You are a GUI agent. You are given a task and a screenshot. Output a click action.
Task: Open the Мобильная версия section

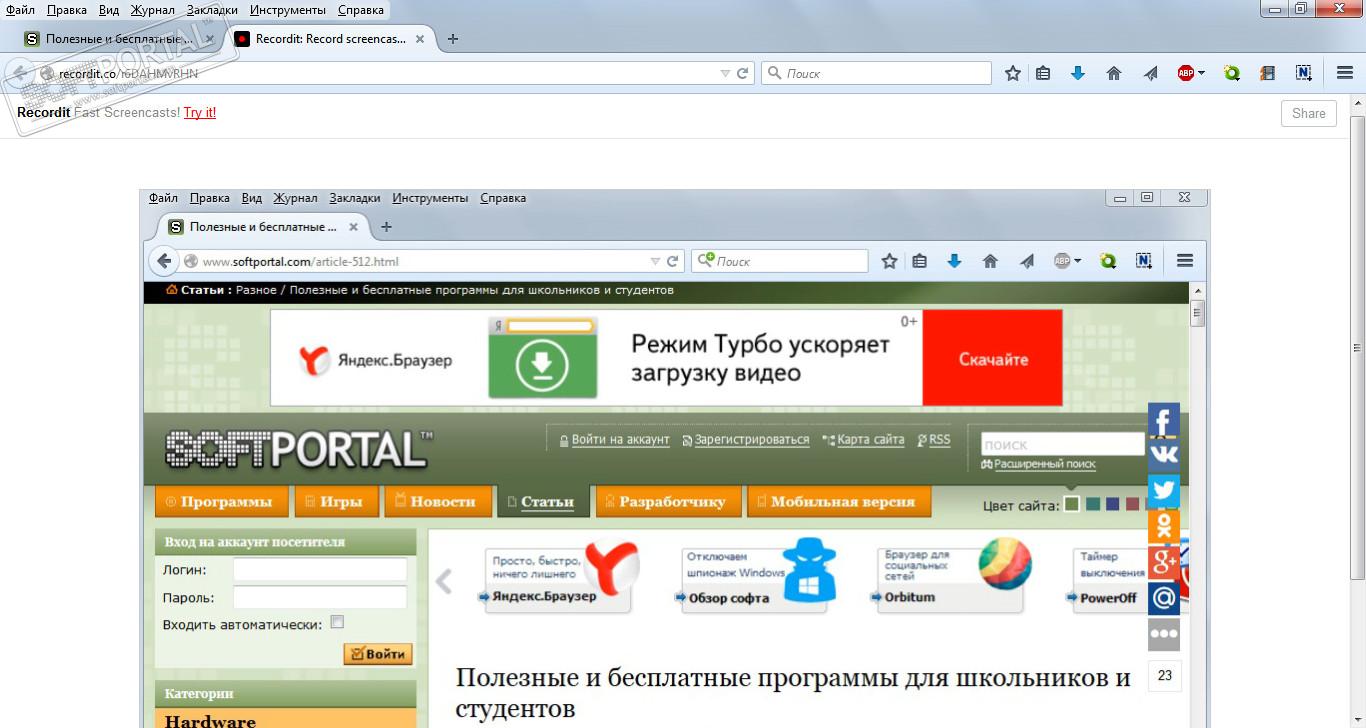[839, 502]
